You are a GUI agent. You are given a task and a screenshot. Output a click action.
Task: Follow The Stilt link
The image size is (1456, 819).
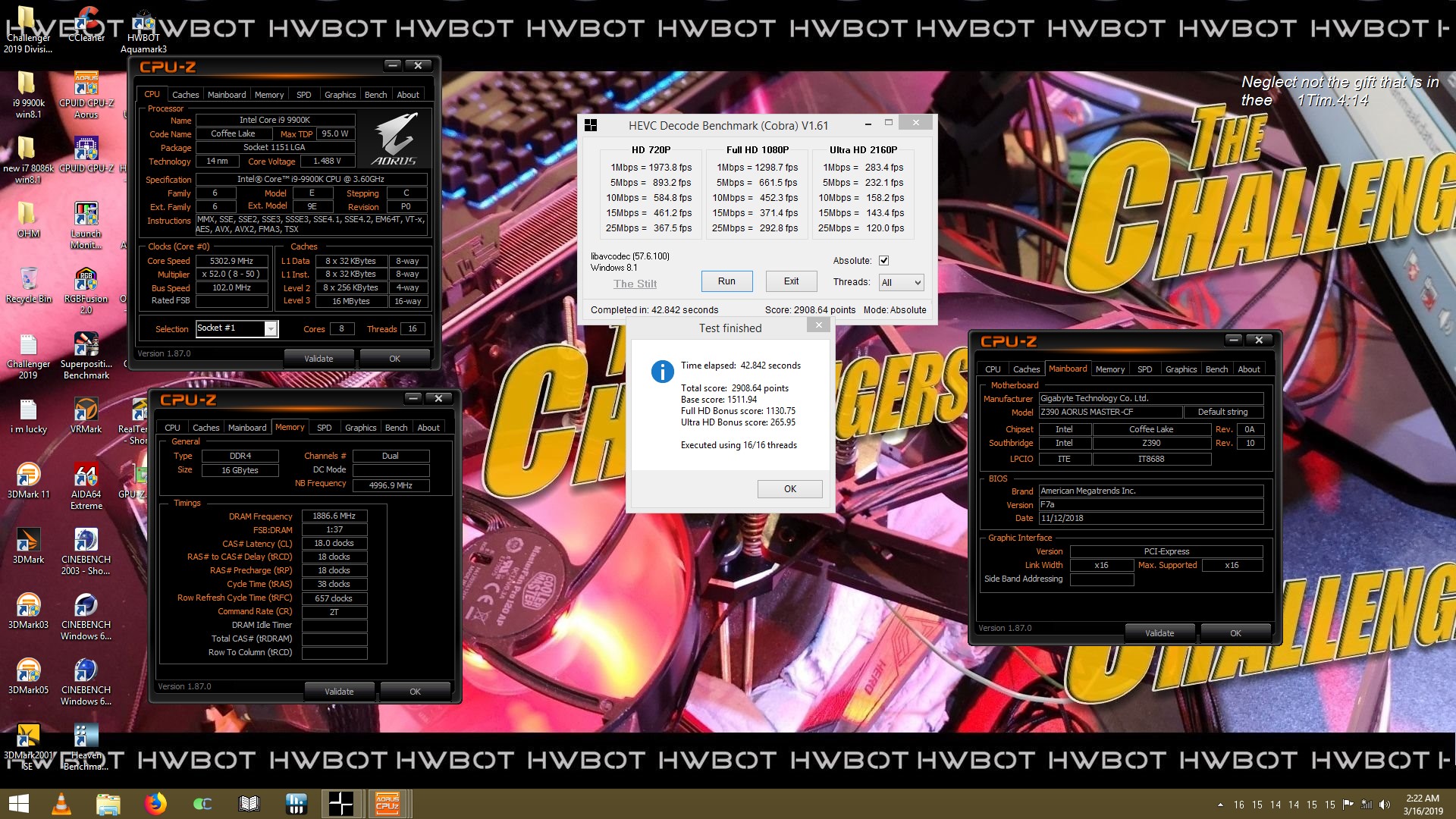click(x=635, y=284)
